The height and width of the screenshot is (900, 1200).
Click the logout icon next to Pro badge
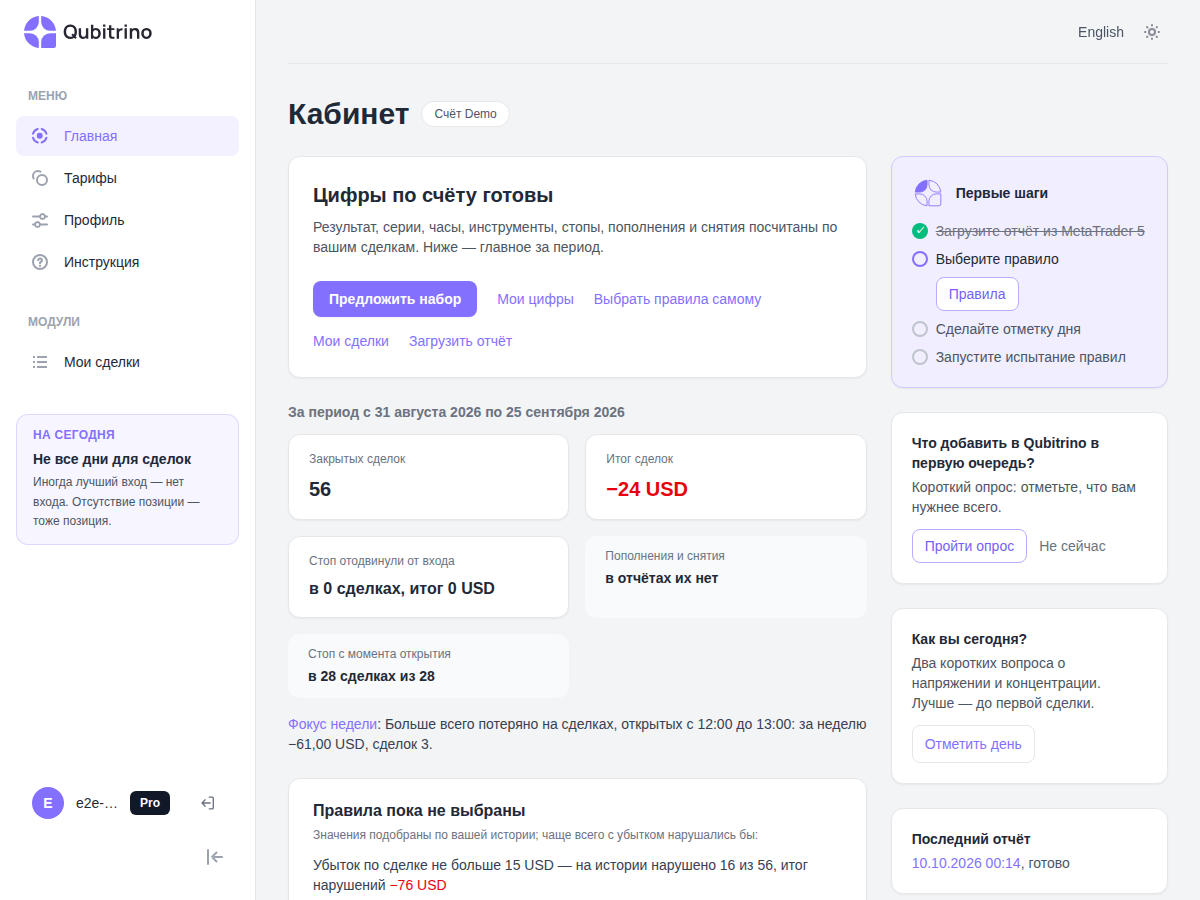click(208, 802)
